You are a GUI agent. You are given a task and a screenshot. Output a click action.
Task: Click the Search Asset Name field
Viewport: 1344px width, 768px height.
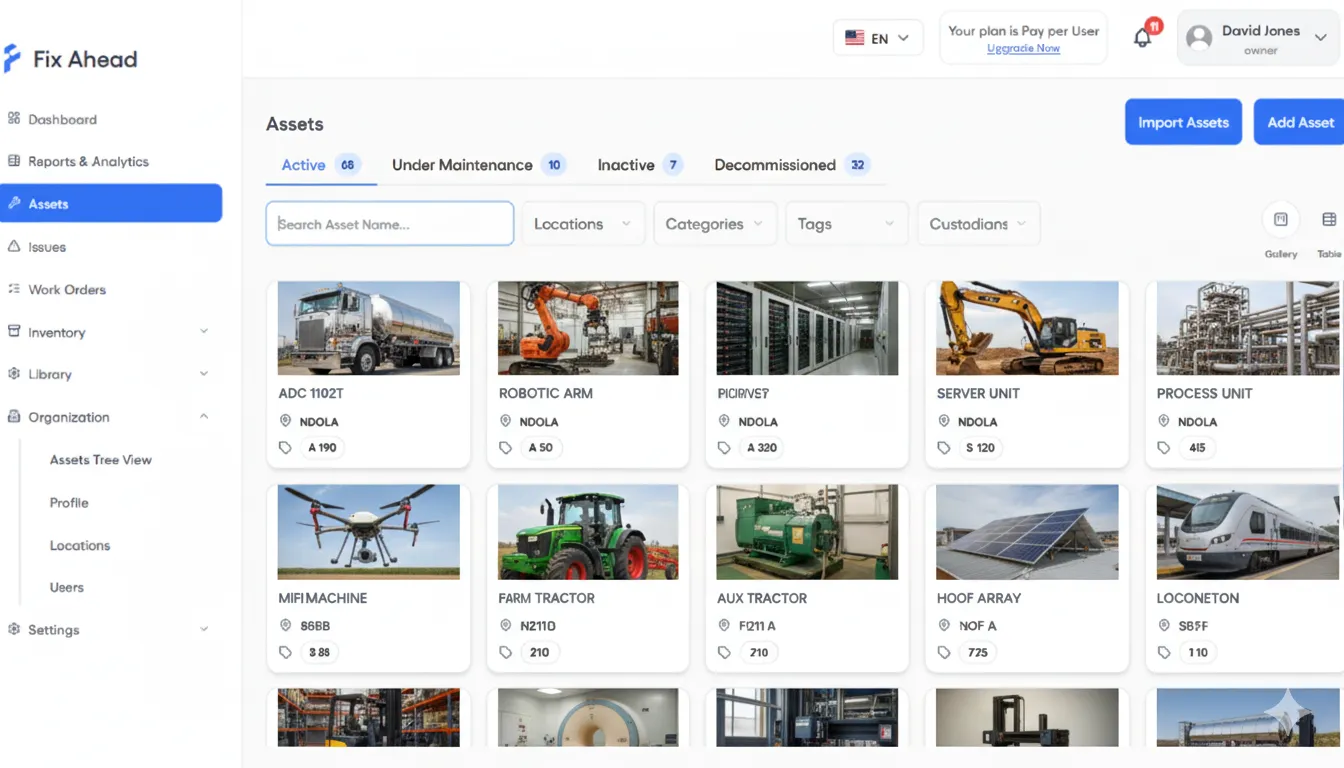click(x=390, y=224)
